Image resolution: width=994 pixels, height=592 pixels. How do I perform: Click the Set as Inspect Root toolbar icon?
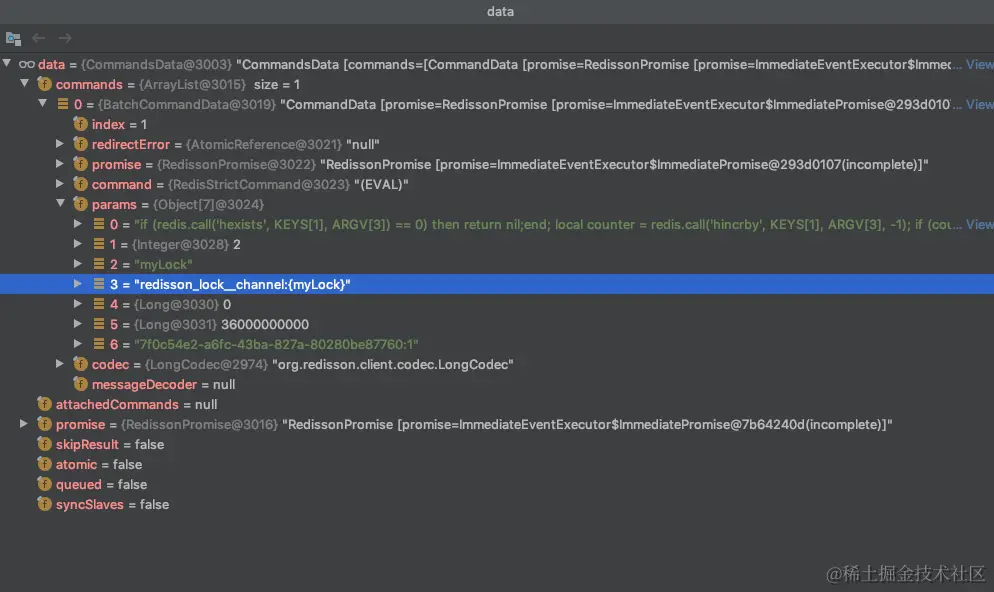coord(13,39)
